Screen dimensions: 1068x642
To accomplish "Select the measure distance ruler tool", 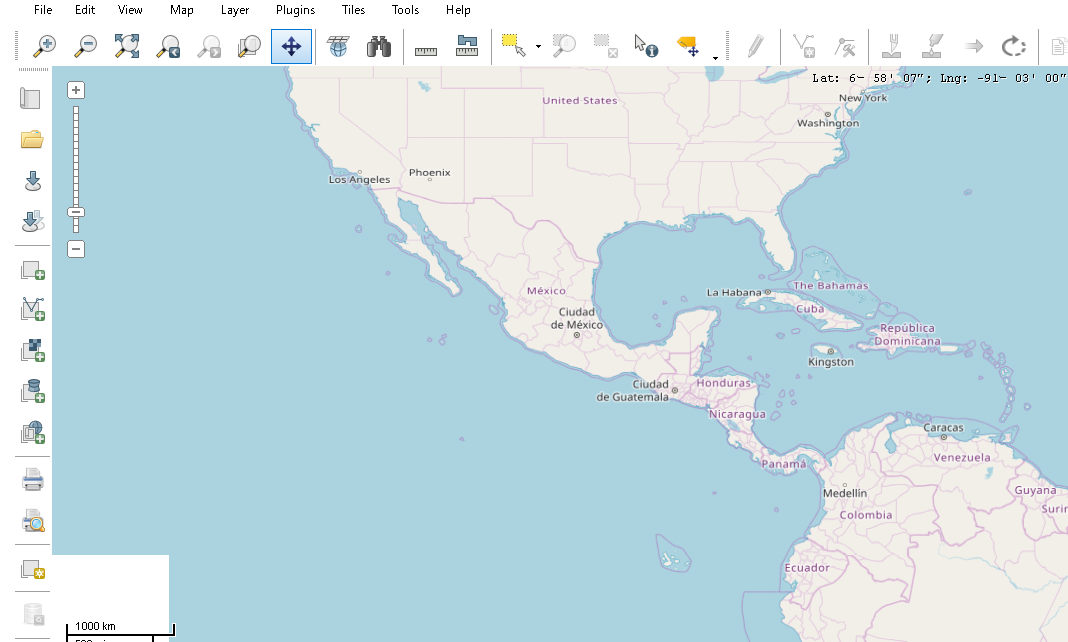I will point(425,46).
